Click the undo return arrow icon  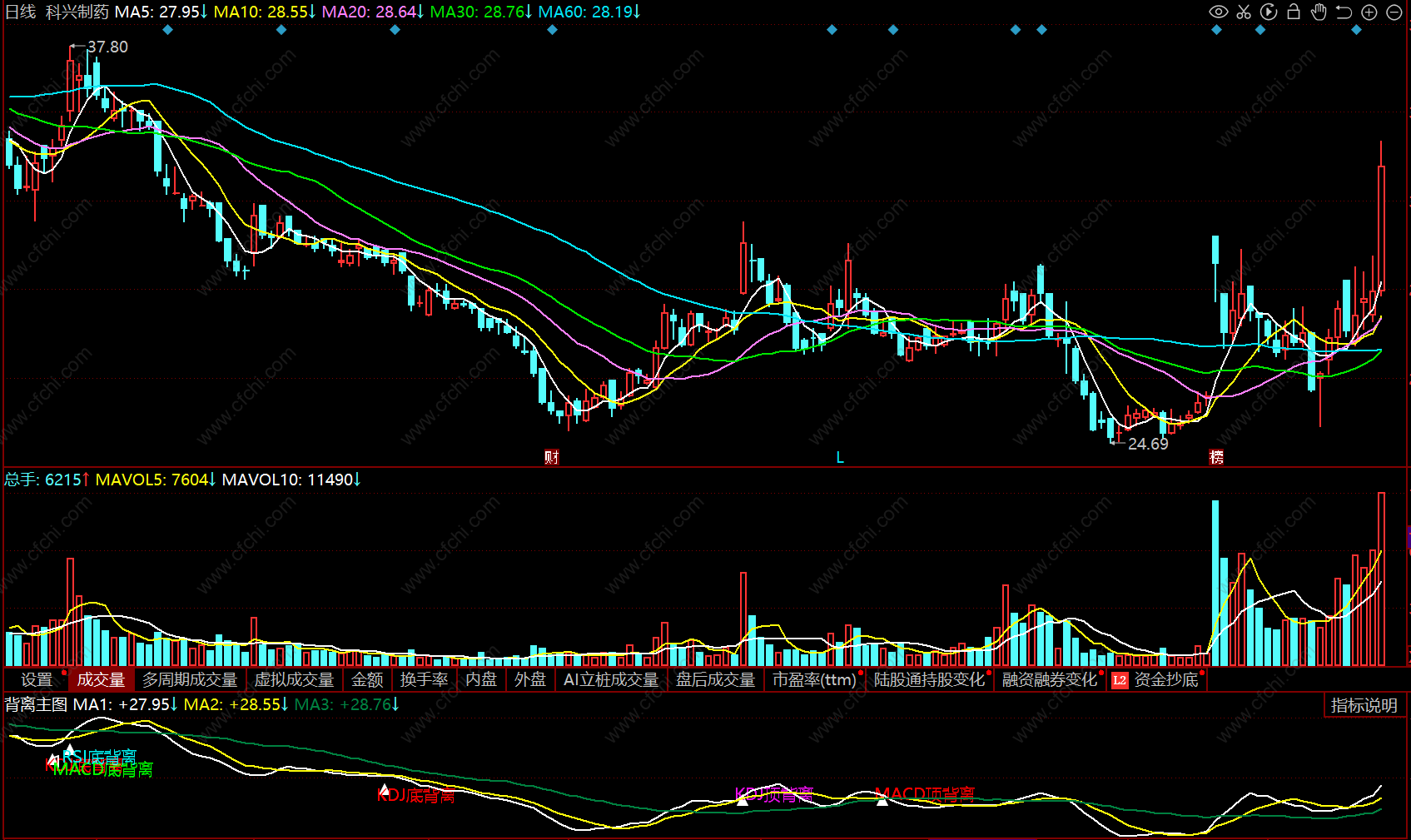[x=1344, y=12]
